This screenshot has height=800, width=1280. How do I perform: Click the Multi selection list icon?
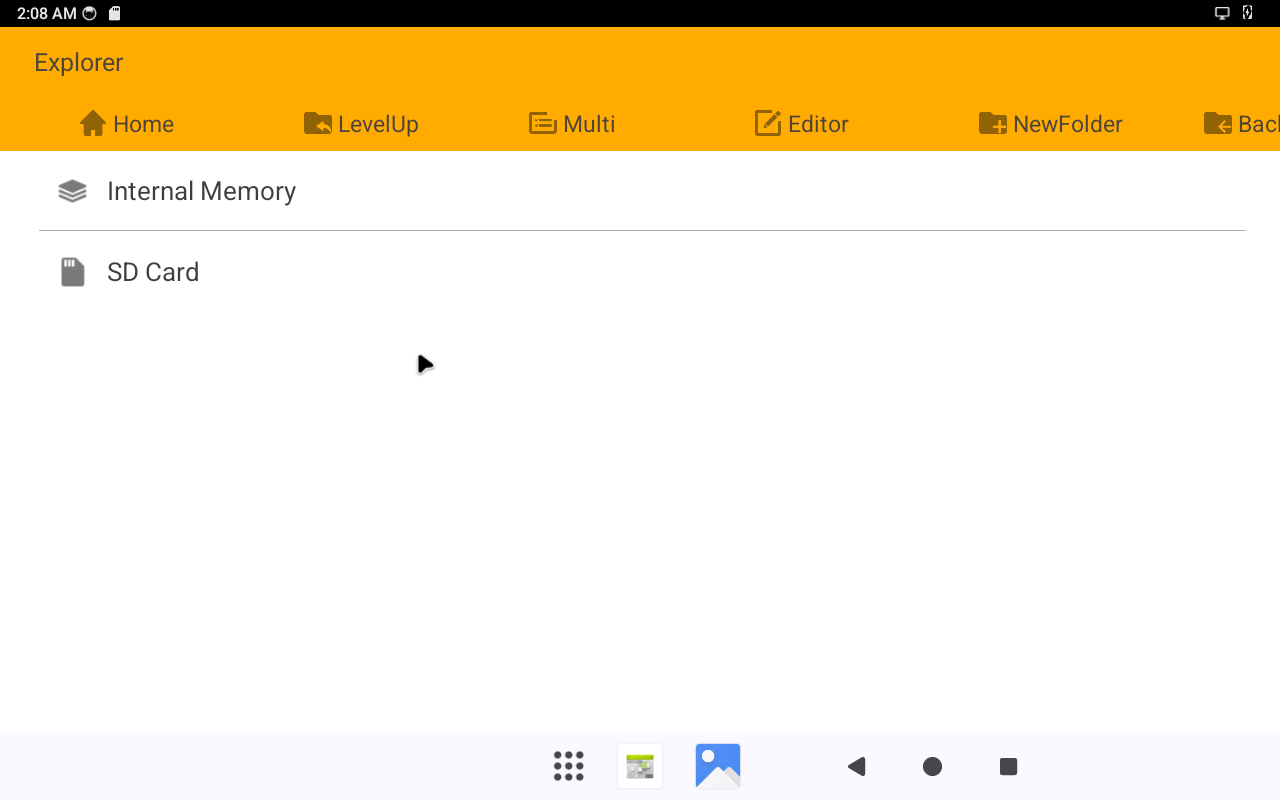click(542, 123)
